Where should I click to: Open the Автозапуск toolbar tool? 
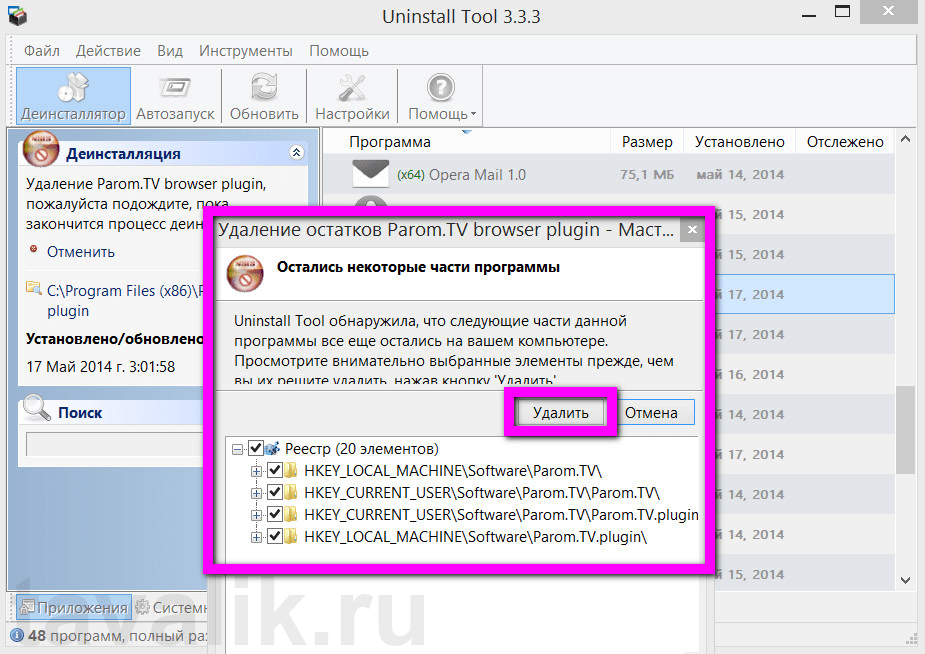click(x=175, y=96)
